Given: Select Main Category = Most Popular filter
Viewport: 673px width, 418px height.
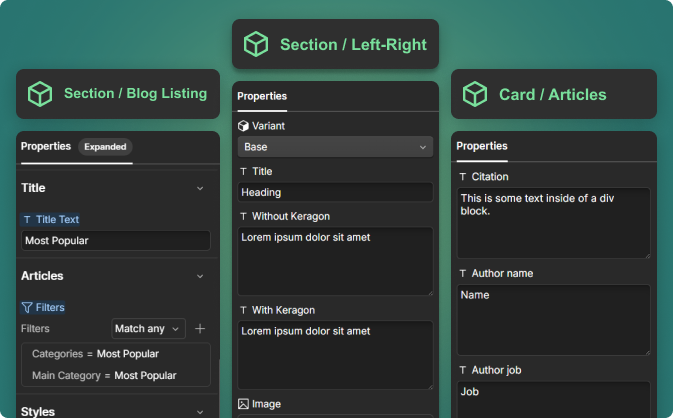Looking at the screenshot, I should pyautogui.click(x=104, y=376).
